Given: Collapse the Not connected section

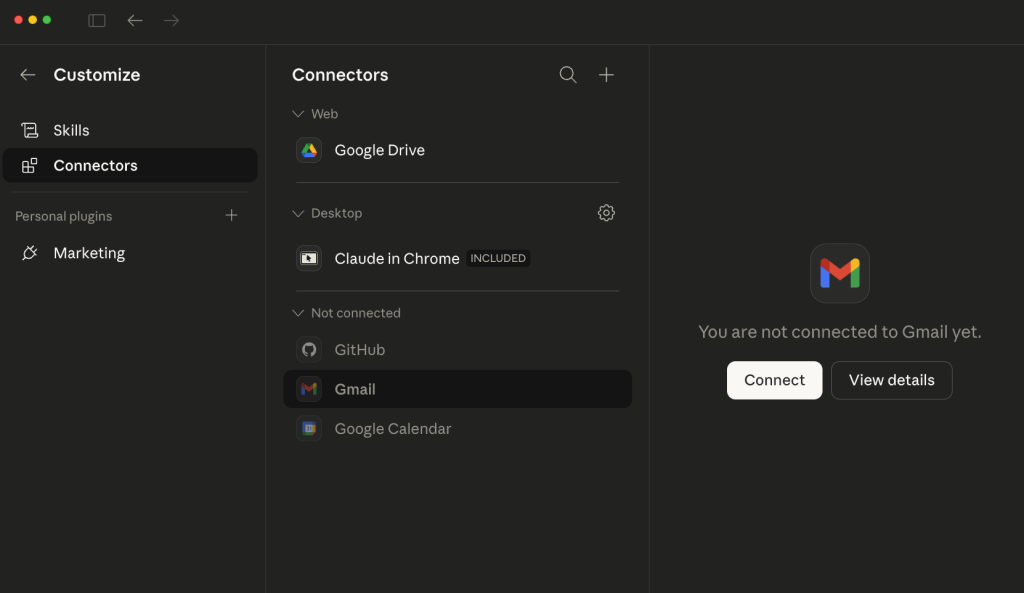Looking at the screenshot, I should click(x=297, y=313).
